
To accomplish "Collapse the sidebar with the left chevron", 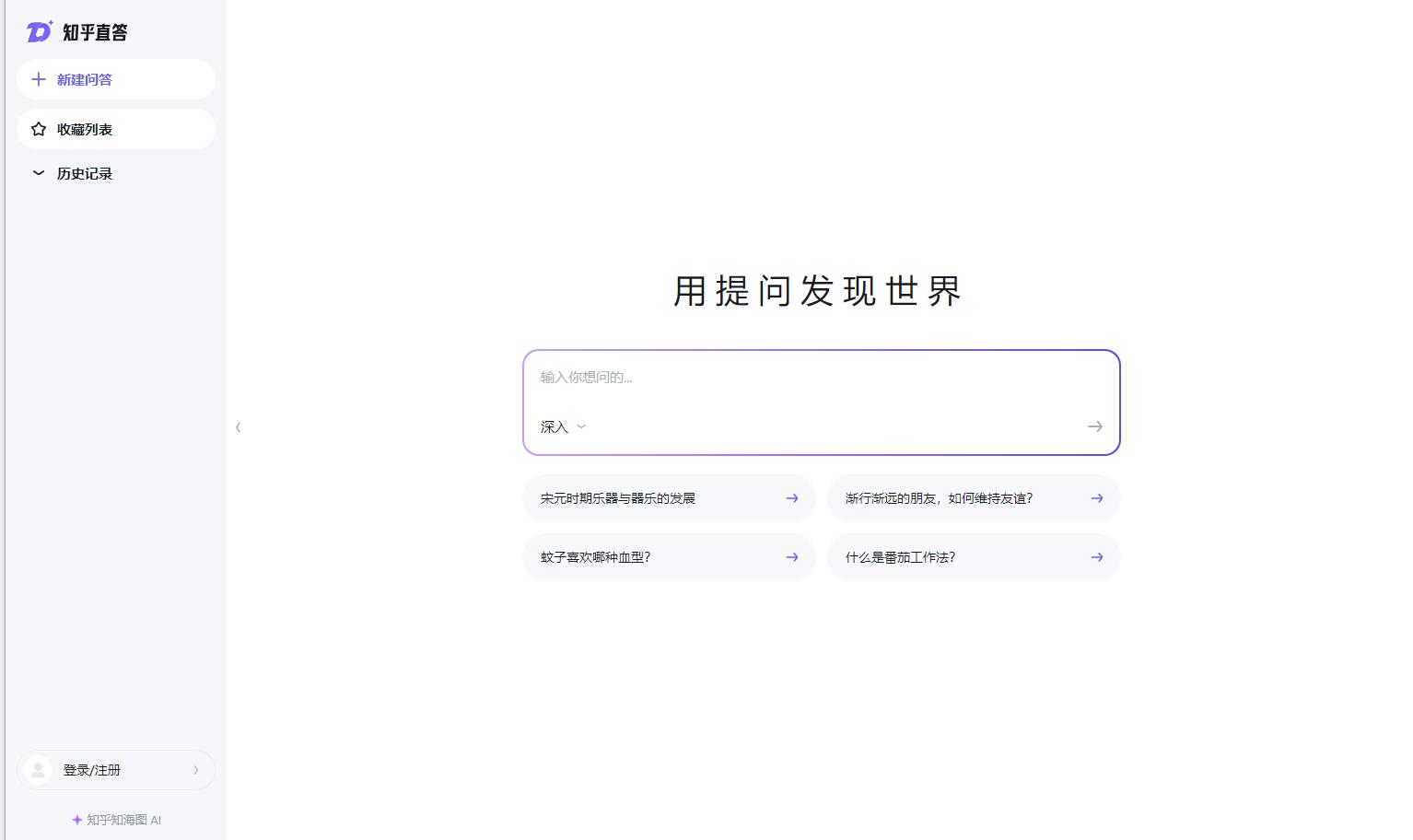I will coord(238,426).
